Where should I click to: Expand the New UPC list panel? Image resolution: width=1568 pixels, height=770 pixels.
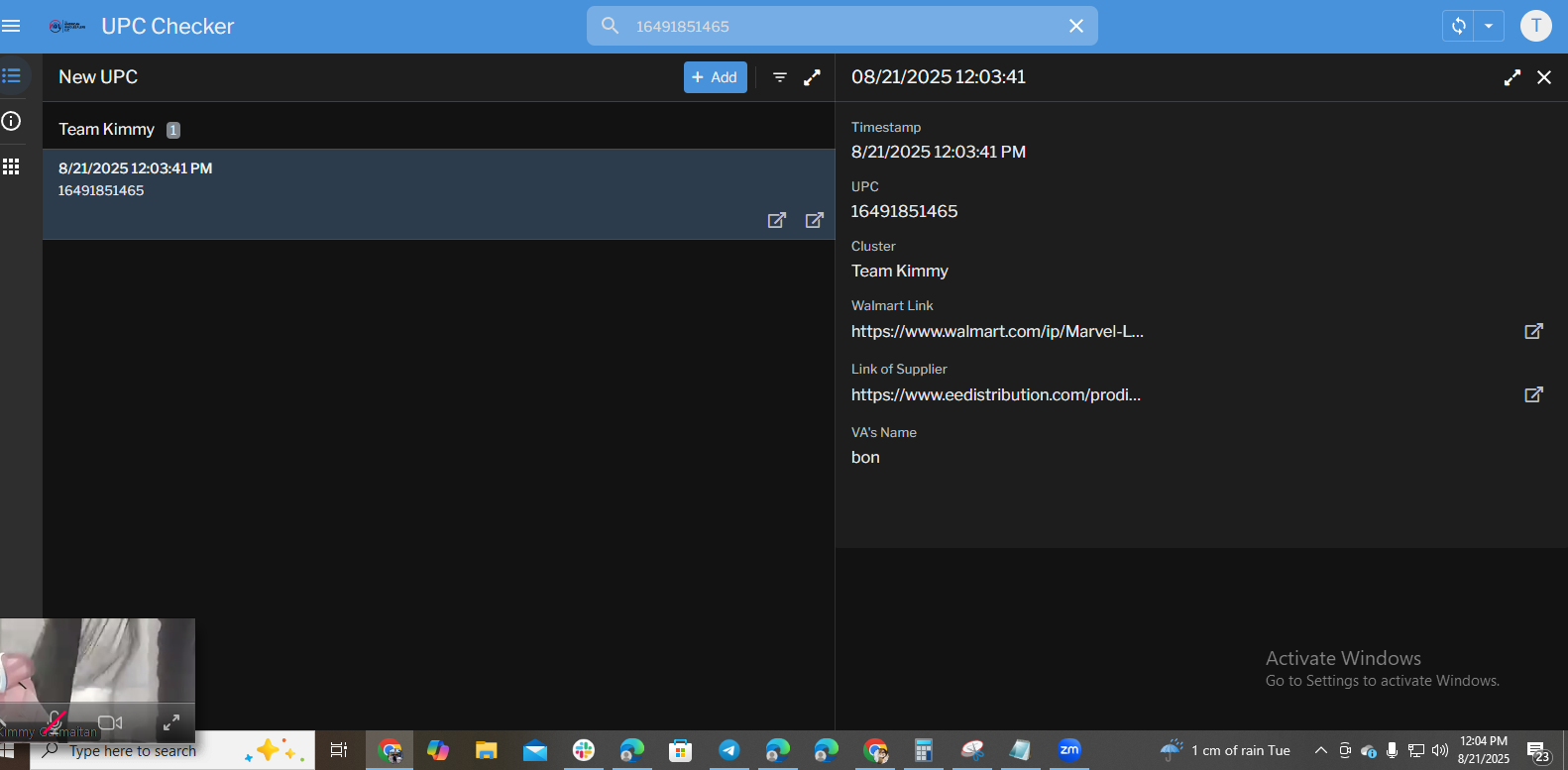pyautogui.click(x=812, y=77)
